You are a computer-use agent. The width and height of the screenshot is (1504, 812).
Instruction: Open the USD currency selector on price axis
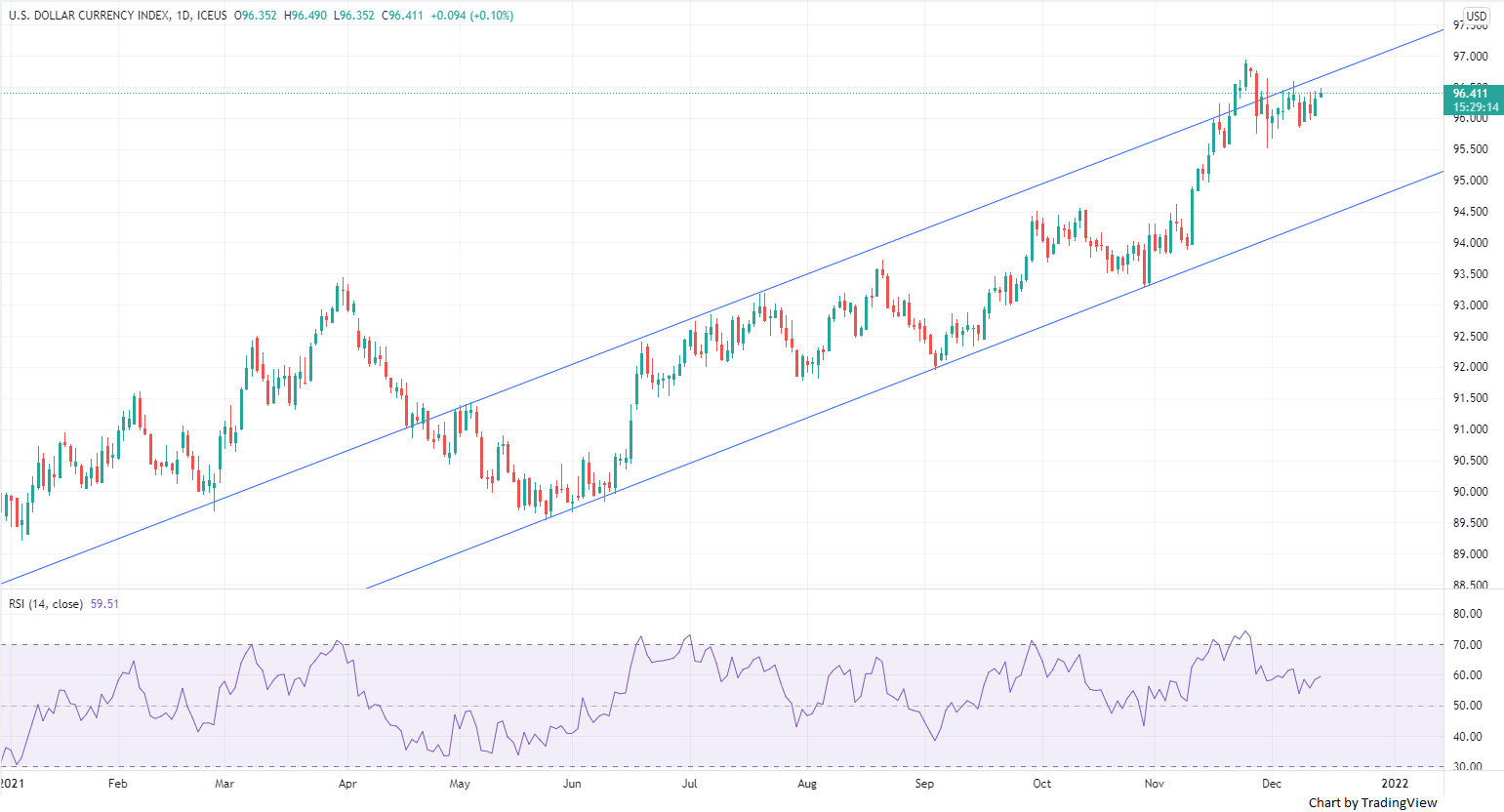[1476, 16]
